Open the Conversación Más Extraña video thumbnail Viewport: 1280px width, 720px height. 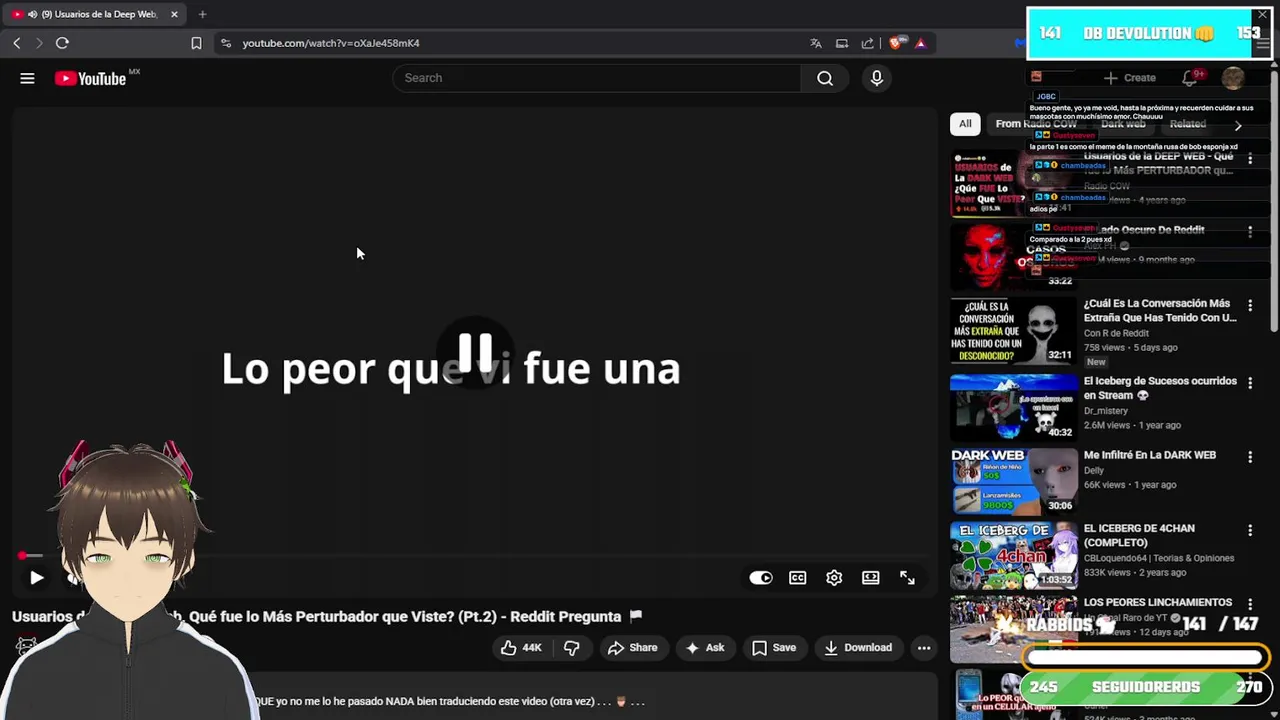(x=1013, y=331)
